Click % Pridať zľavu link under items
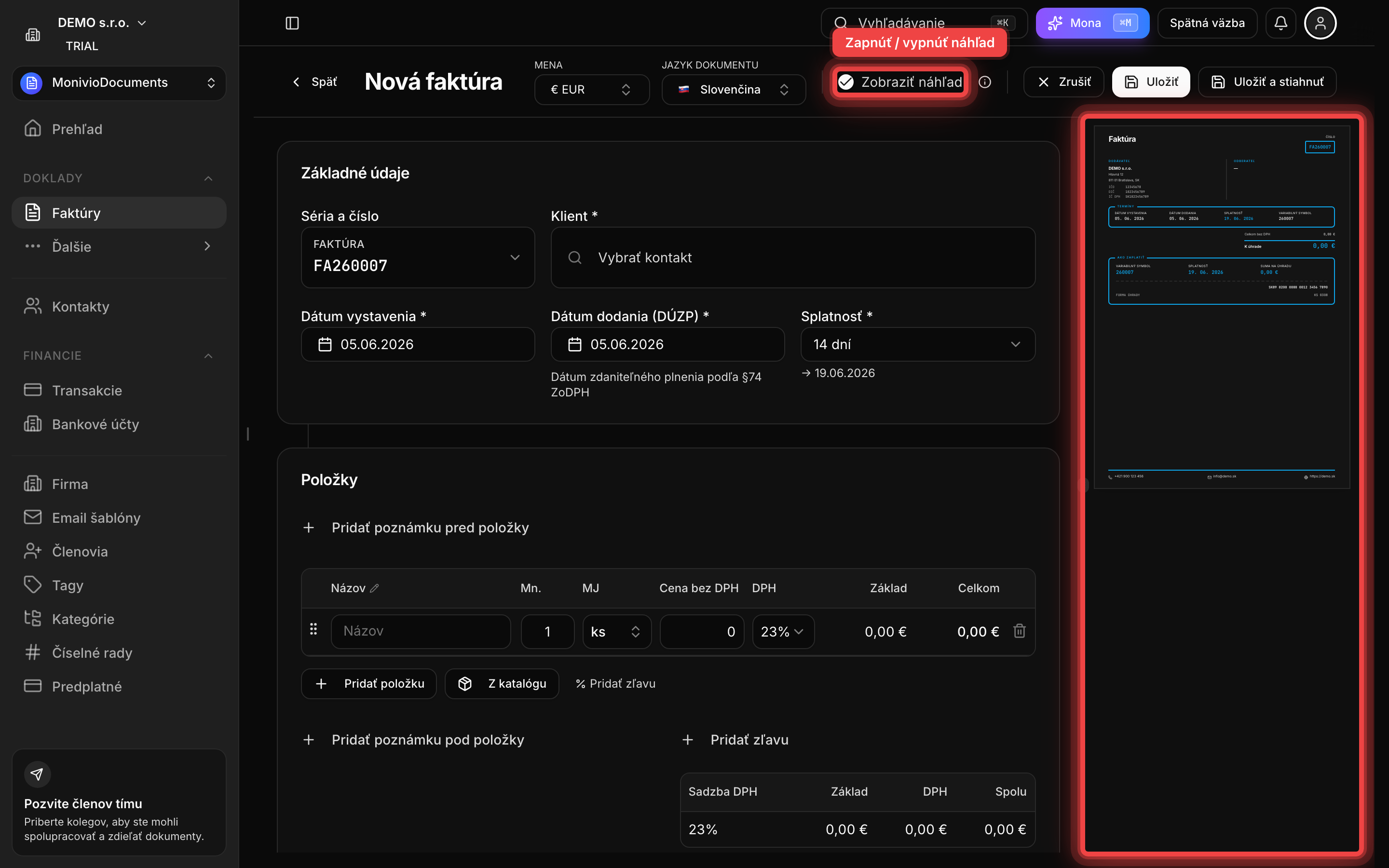 point(615,684)
